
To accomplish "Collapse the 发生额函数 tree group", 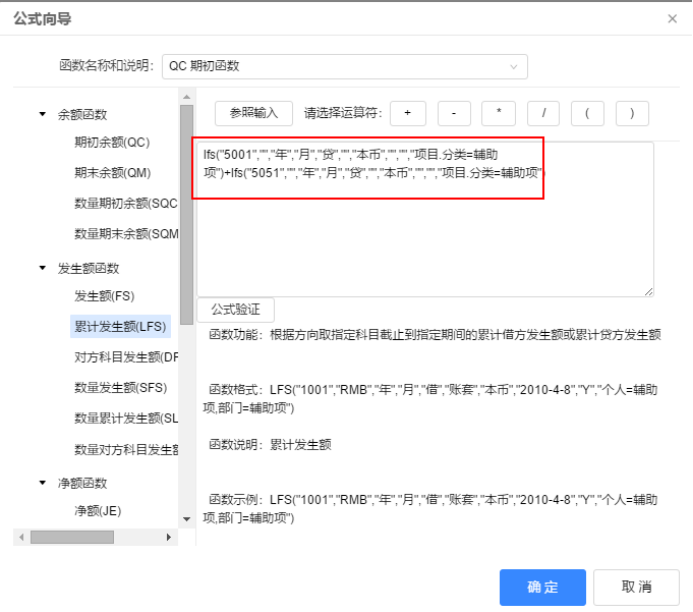I will [43, 268].
